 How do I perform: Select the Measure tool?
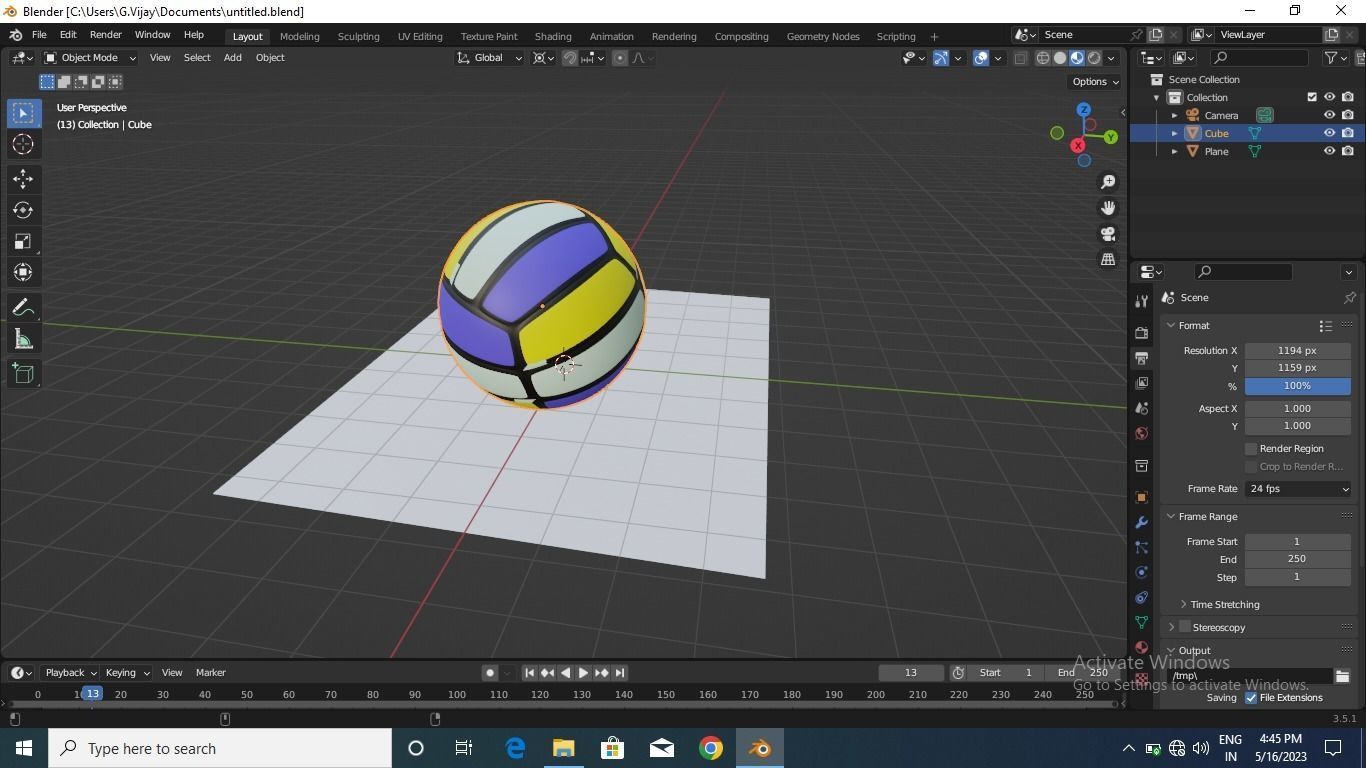pyautogui.click(x=23, y=339)
